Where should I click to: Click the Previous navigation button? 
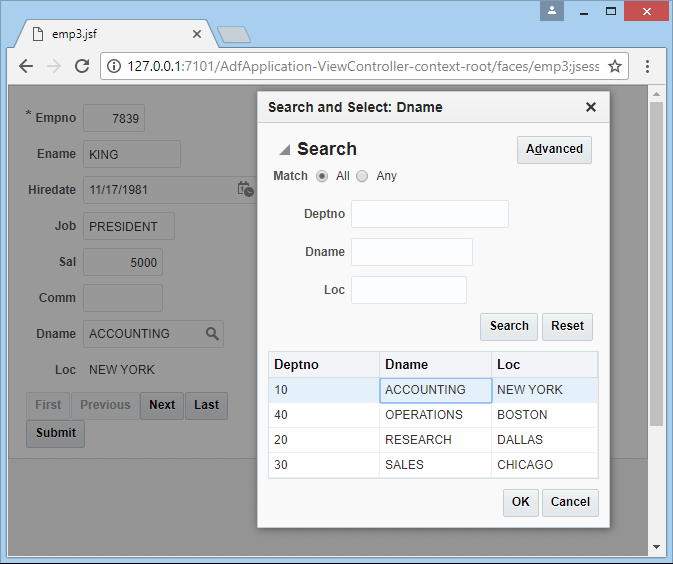105,405
